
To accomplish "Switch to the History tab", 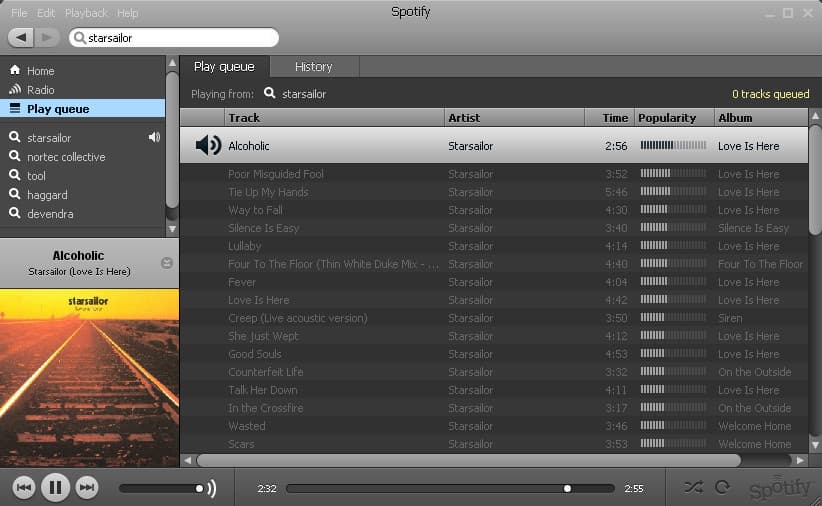I will pyautogui.click(x=313, y=67).
